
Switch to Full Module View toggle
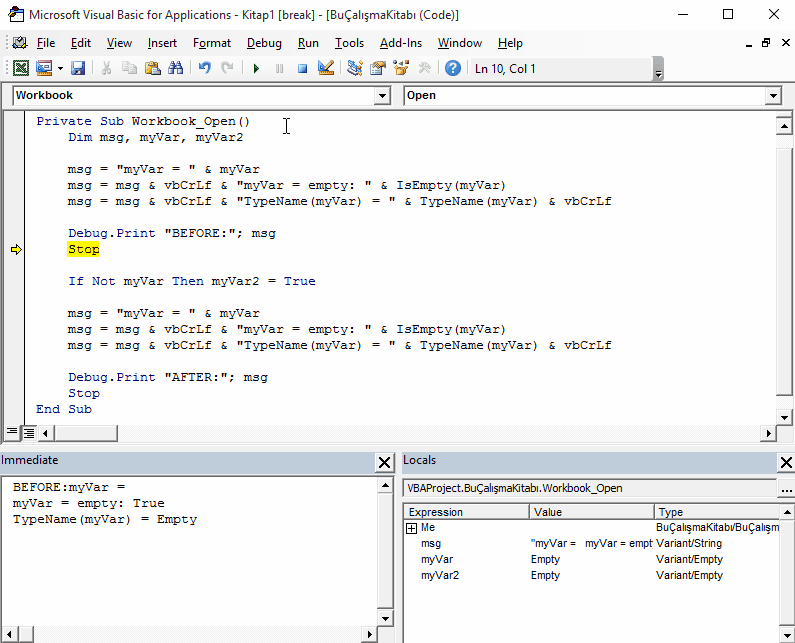[x=29, y=433]
